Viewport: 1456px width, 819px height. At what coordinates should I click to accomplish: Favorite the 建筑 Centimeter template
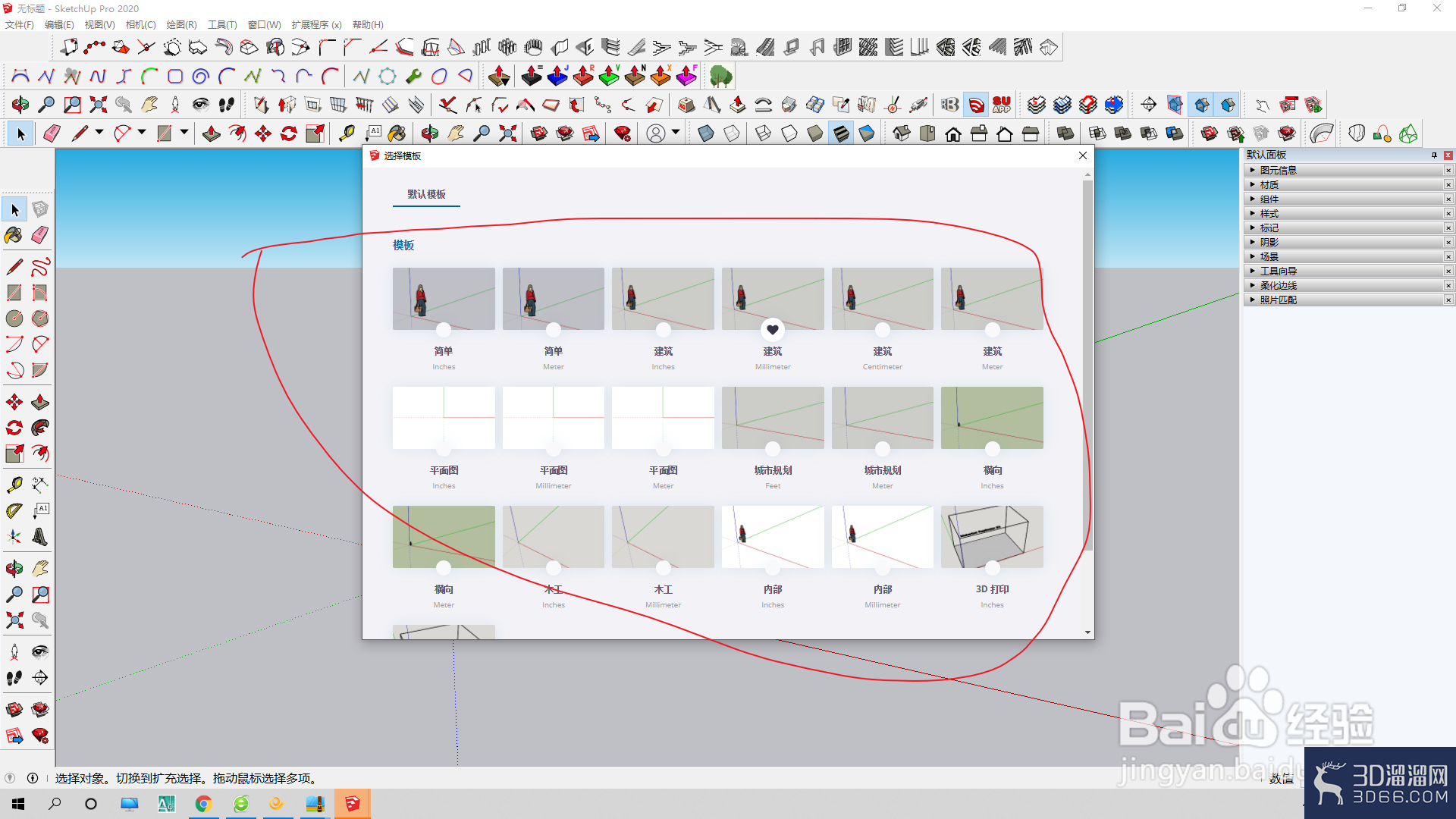pyautogui.click(x=883, y=330)
